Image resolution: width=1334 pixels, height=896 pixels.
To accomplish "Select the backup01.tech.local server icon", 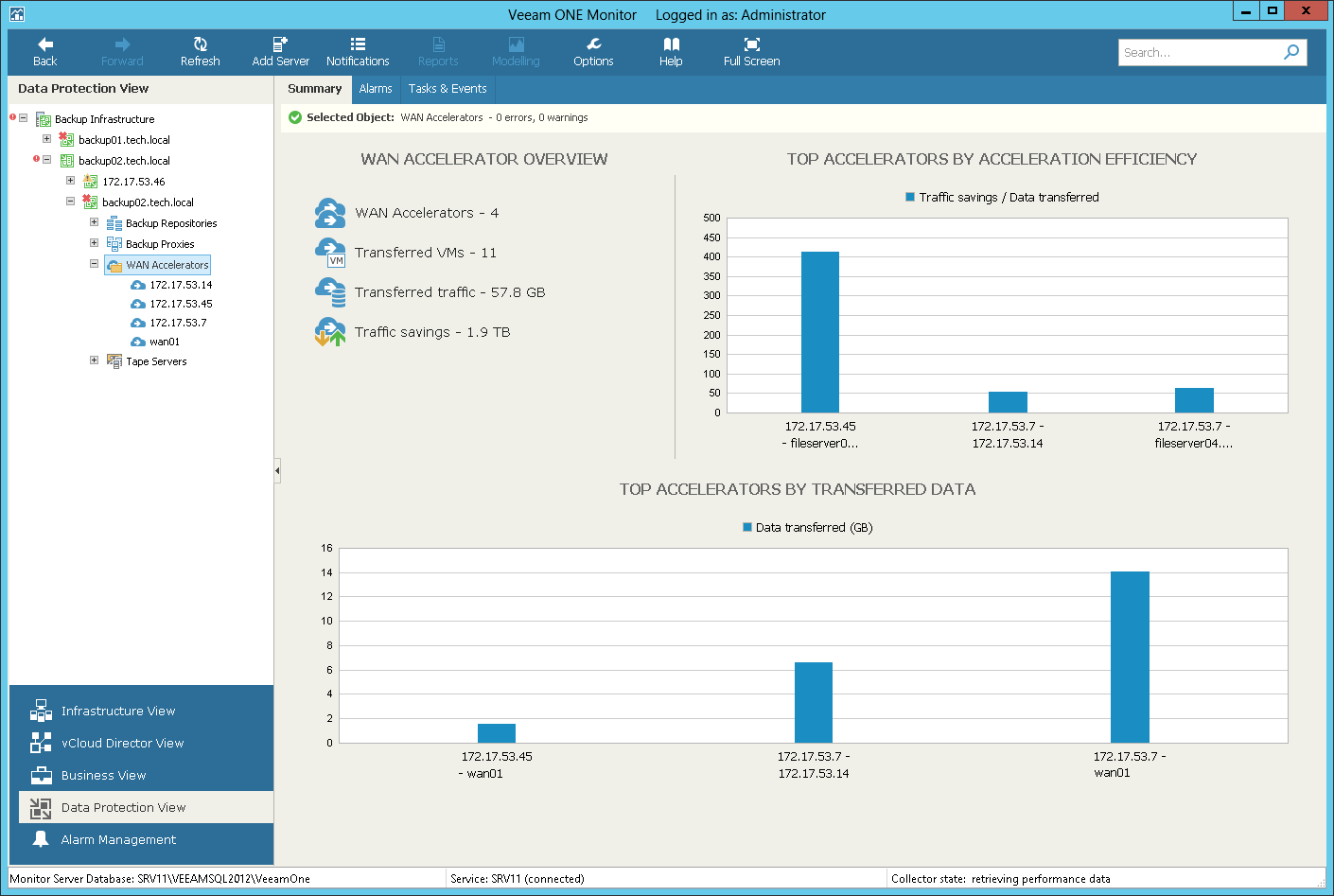I will pos(66,140).
